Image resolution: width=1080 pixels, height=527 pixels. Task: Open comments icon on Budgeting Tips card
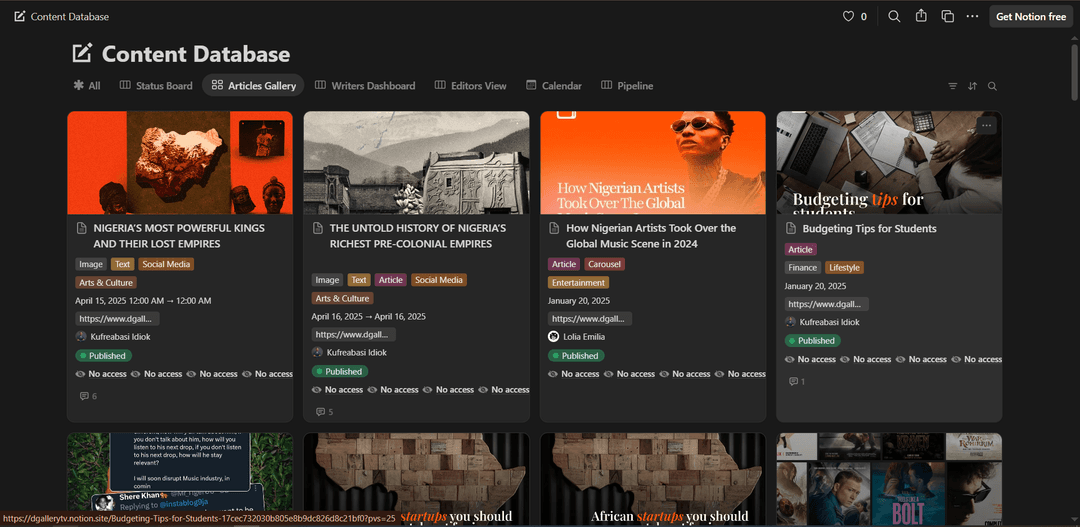(x=794, y=382)
